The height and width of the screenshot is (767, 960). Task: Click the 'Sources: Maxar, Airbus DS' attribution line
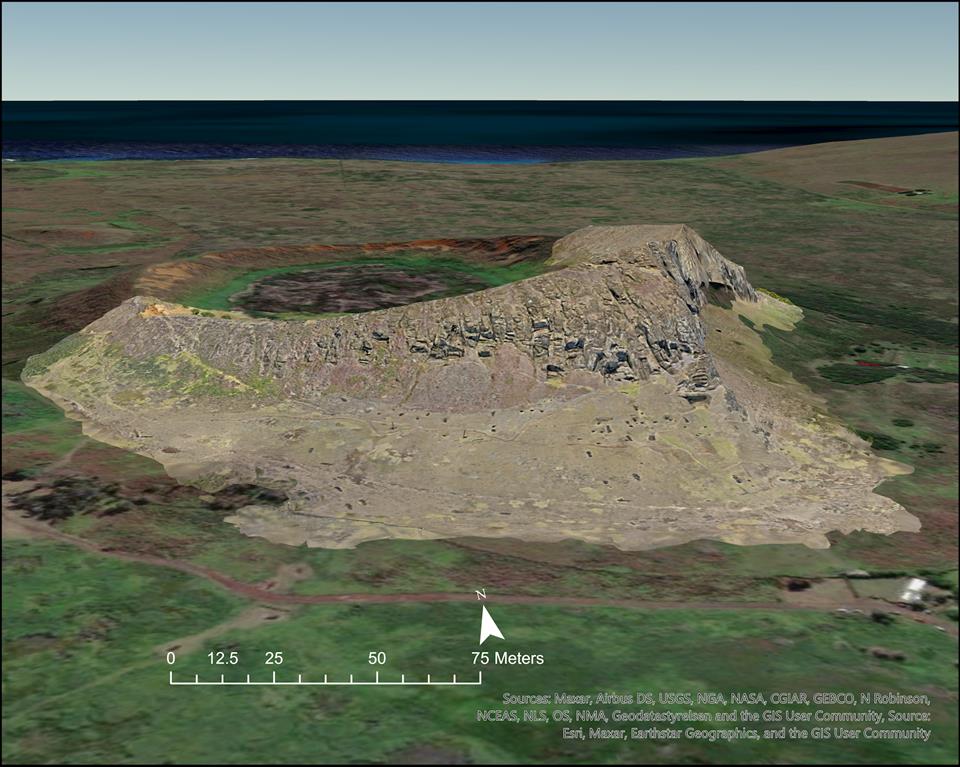(x=717, y=698)
